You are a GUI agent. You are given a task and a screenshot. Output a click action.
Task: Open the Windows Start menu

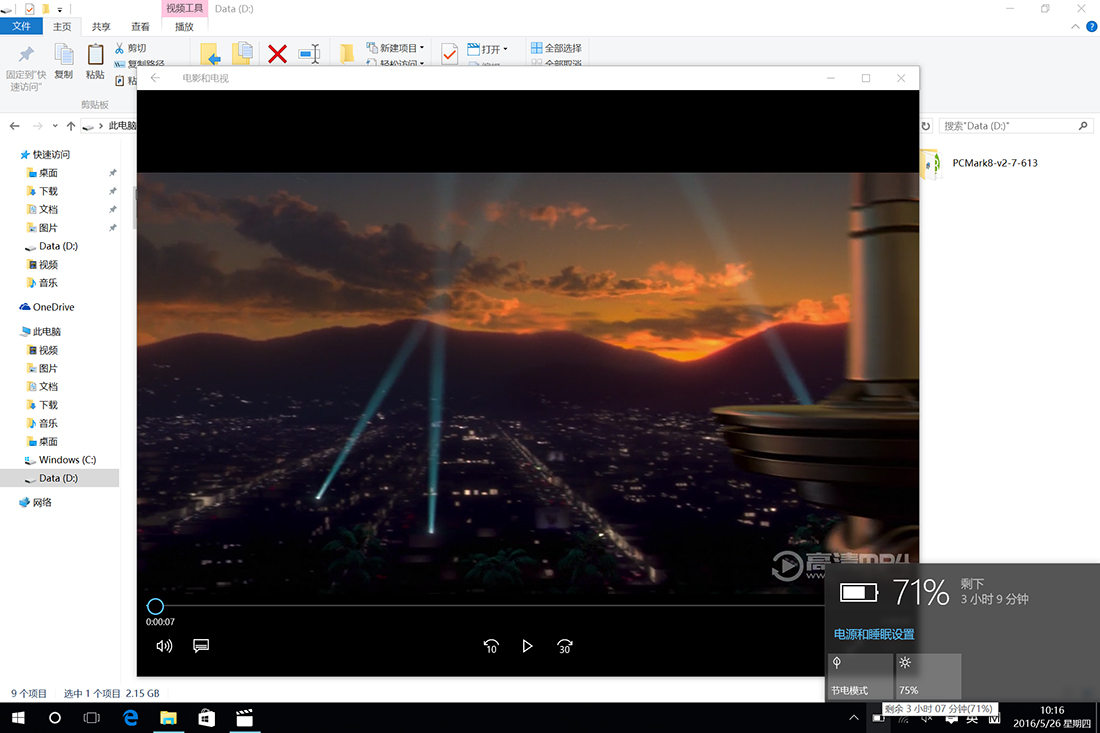18,718
